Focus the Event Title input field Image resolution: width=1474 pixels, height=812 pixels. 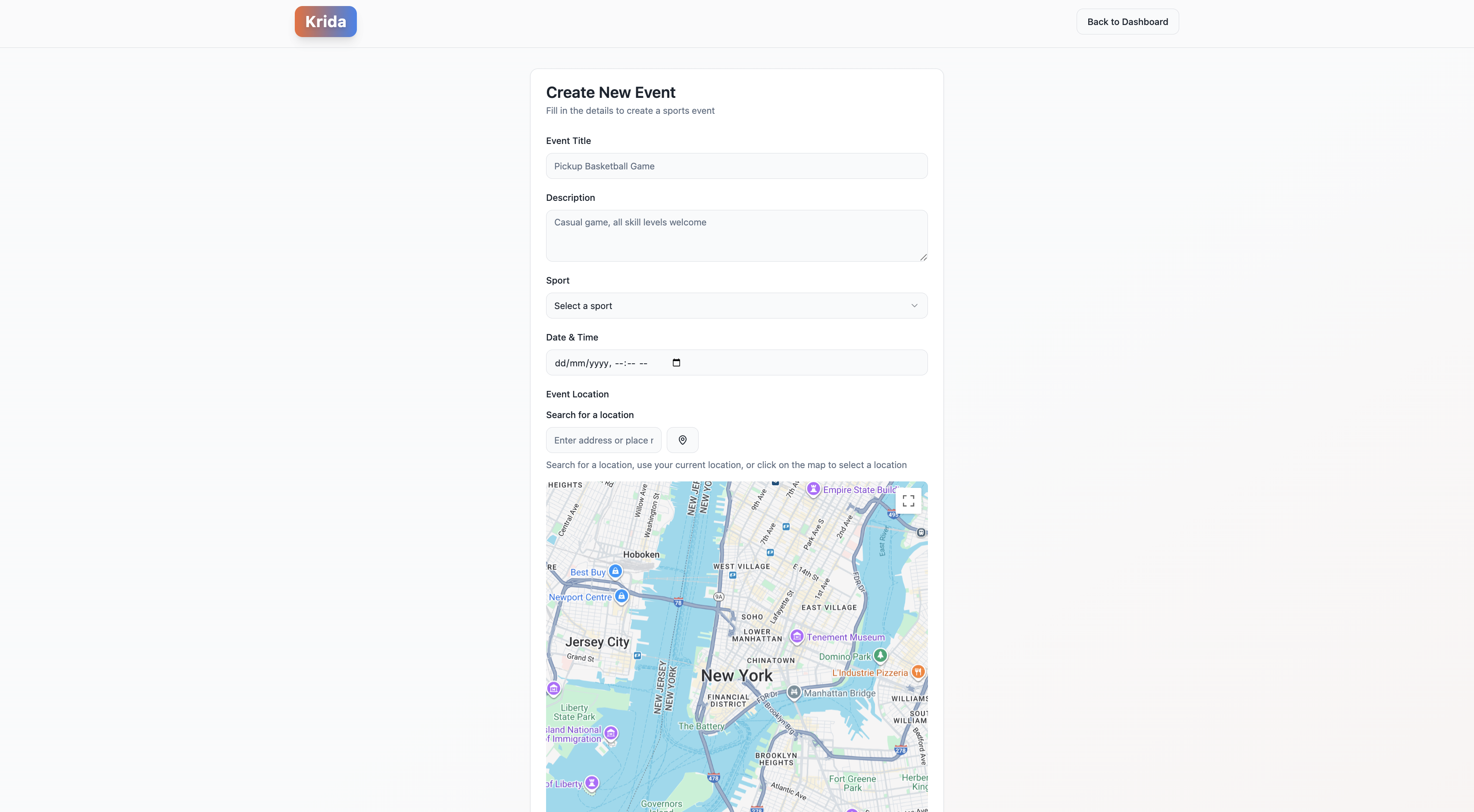pyautogui.click(x=736, y=166)
